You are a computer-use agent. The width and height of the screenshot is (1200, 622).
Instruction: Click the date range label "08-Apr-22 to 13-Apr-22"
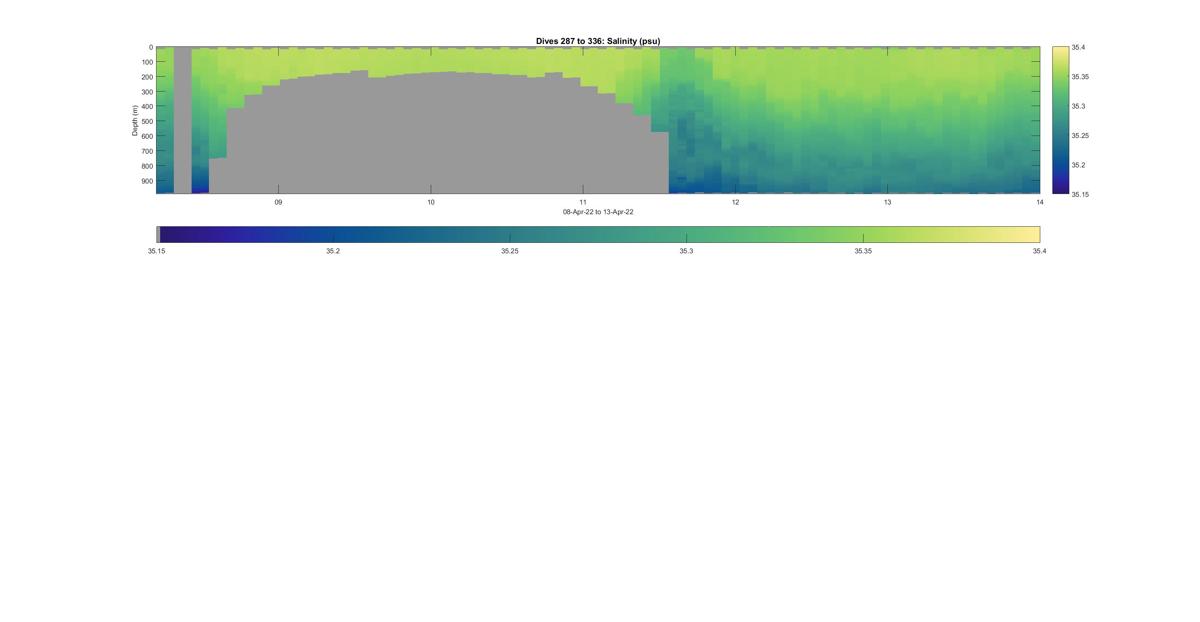pos(598,212)
